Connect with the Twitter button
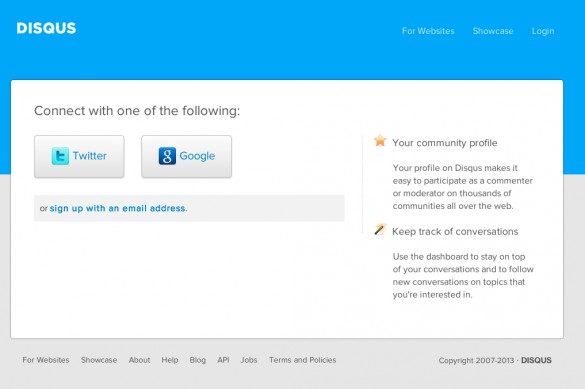 [x=79, y=156]
